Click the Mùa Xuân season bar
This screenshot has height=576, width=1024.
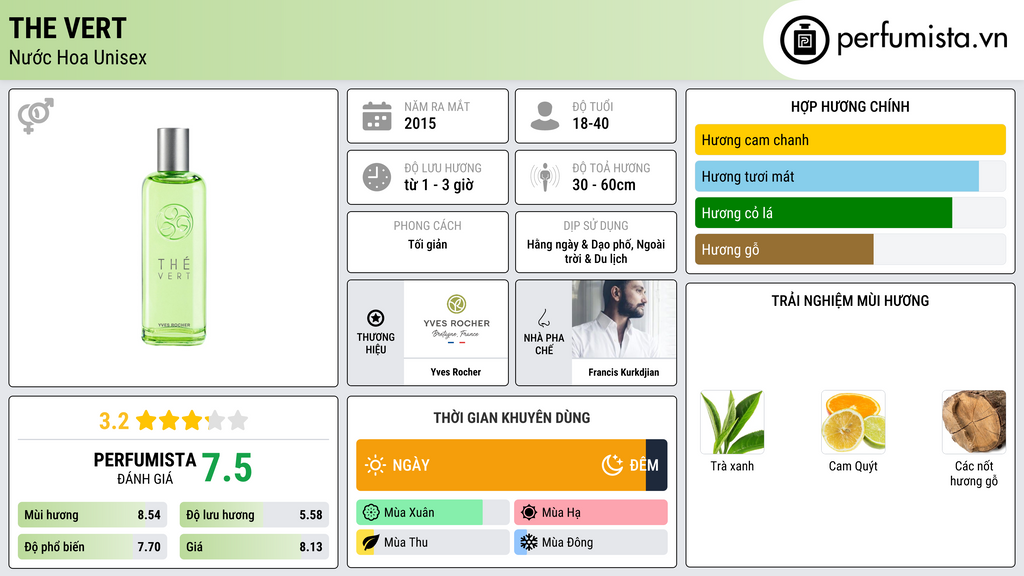point(432,513)
